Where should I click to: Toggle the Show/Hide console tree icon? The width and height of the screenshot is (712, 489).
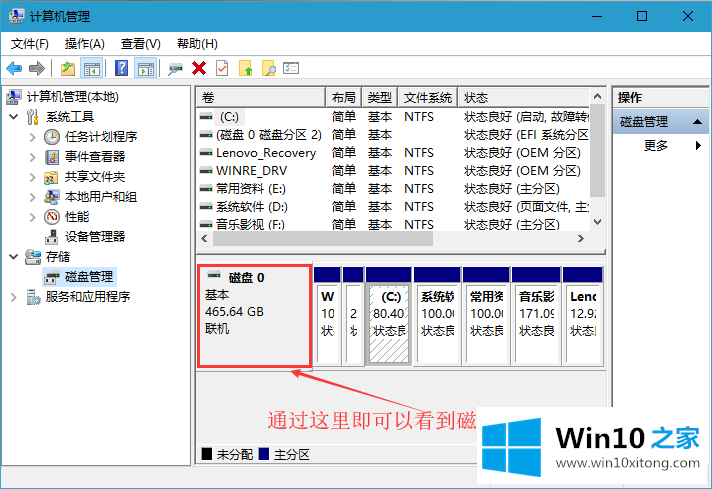pos(92,69)
